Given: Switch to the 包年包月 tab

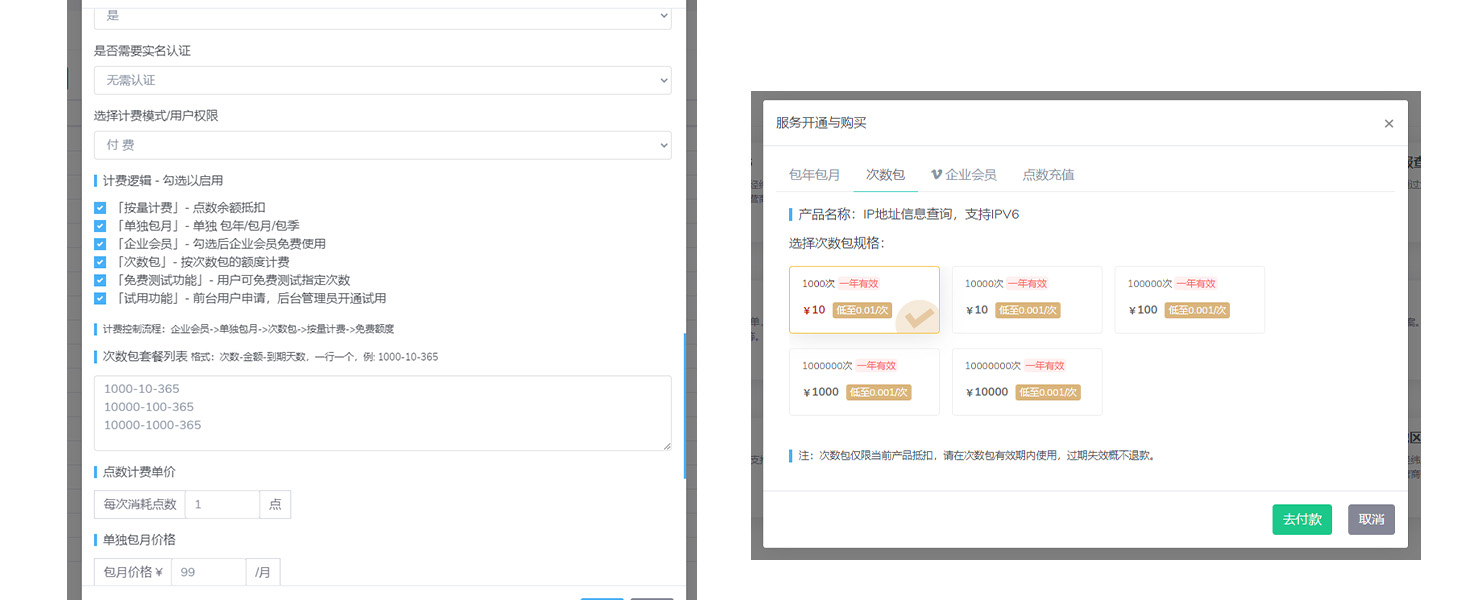Looking at the screenshot, I should (814, 174).
